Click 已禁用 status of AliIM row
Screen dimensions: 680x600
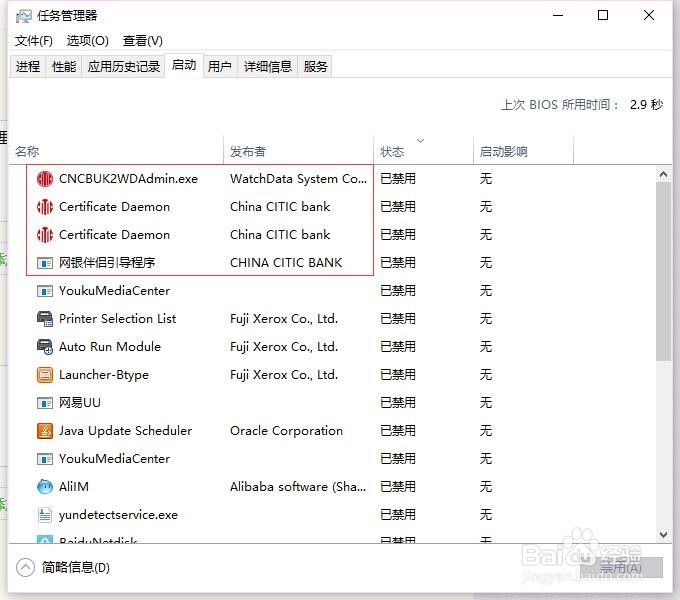pos(398,486)
